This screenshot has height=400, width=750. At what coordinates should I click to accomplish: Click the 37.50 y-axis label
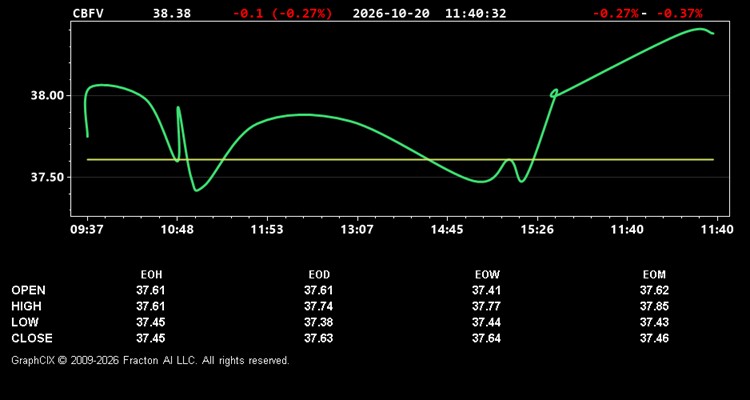(x=47, y=178)
